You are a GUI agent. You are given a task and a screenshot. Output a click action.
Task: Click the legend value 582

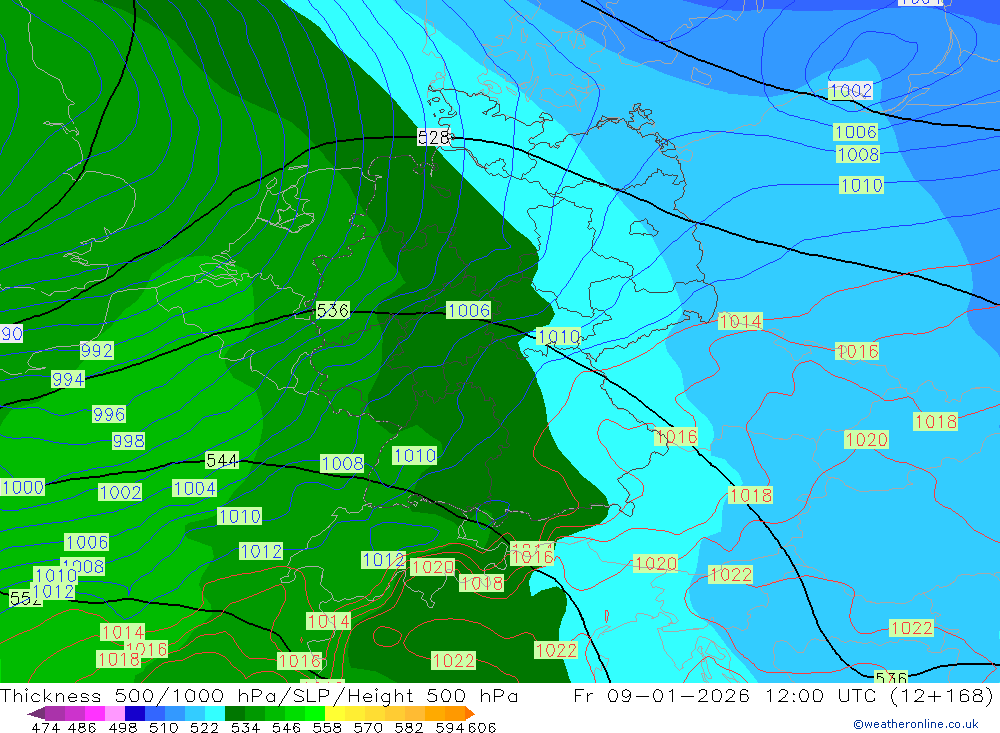(x=408, y=727)
